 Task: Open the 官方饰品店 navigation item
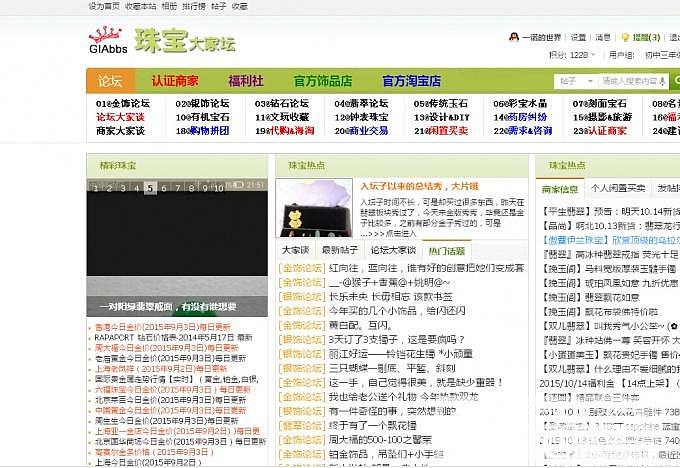(323, 81)
